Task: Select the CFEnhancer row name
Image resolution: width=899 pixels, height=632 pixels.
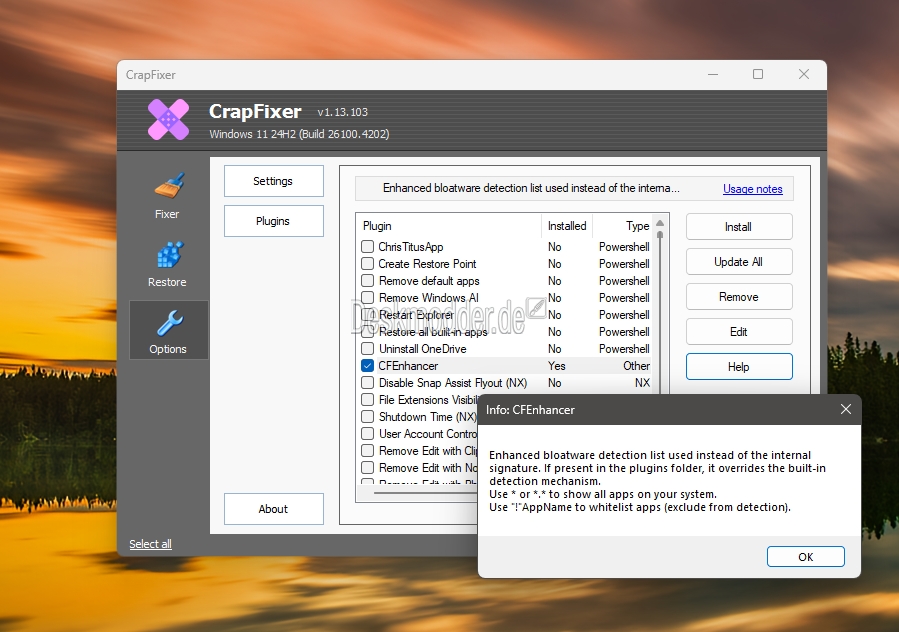Action: coord(408,366)
